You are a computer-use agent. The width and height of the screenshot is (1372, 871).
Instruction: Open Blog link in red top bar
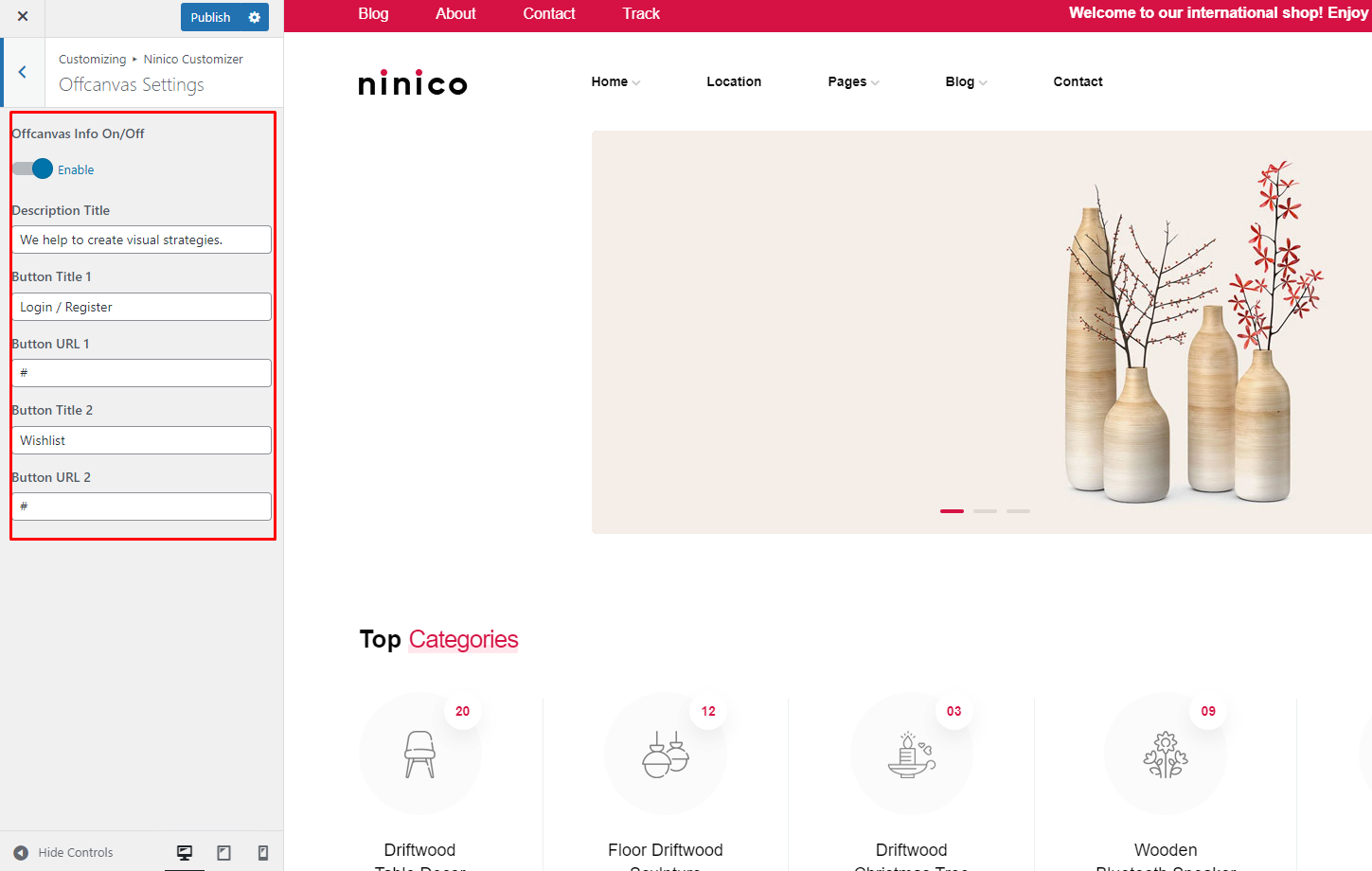373,13
